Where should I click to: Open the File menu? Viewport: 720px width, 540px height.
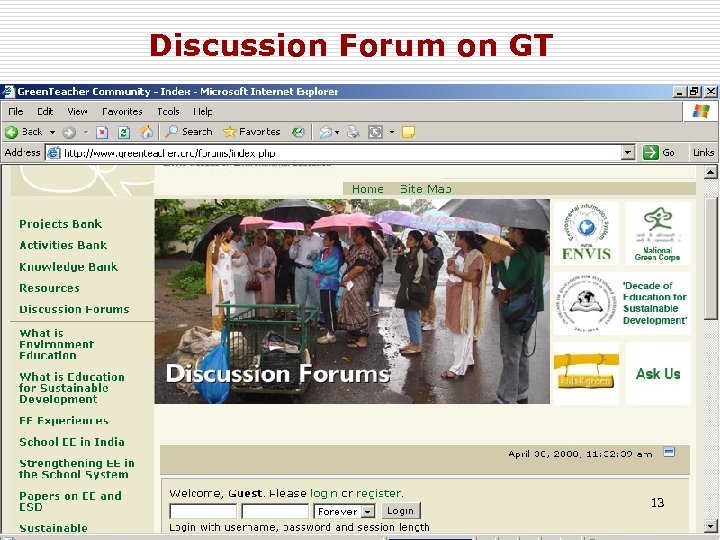(x=16, y=112)
